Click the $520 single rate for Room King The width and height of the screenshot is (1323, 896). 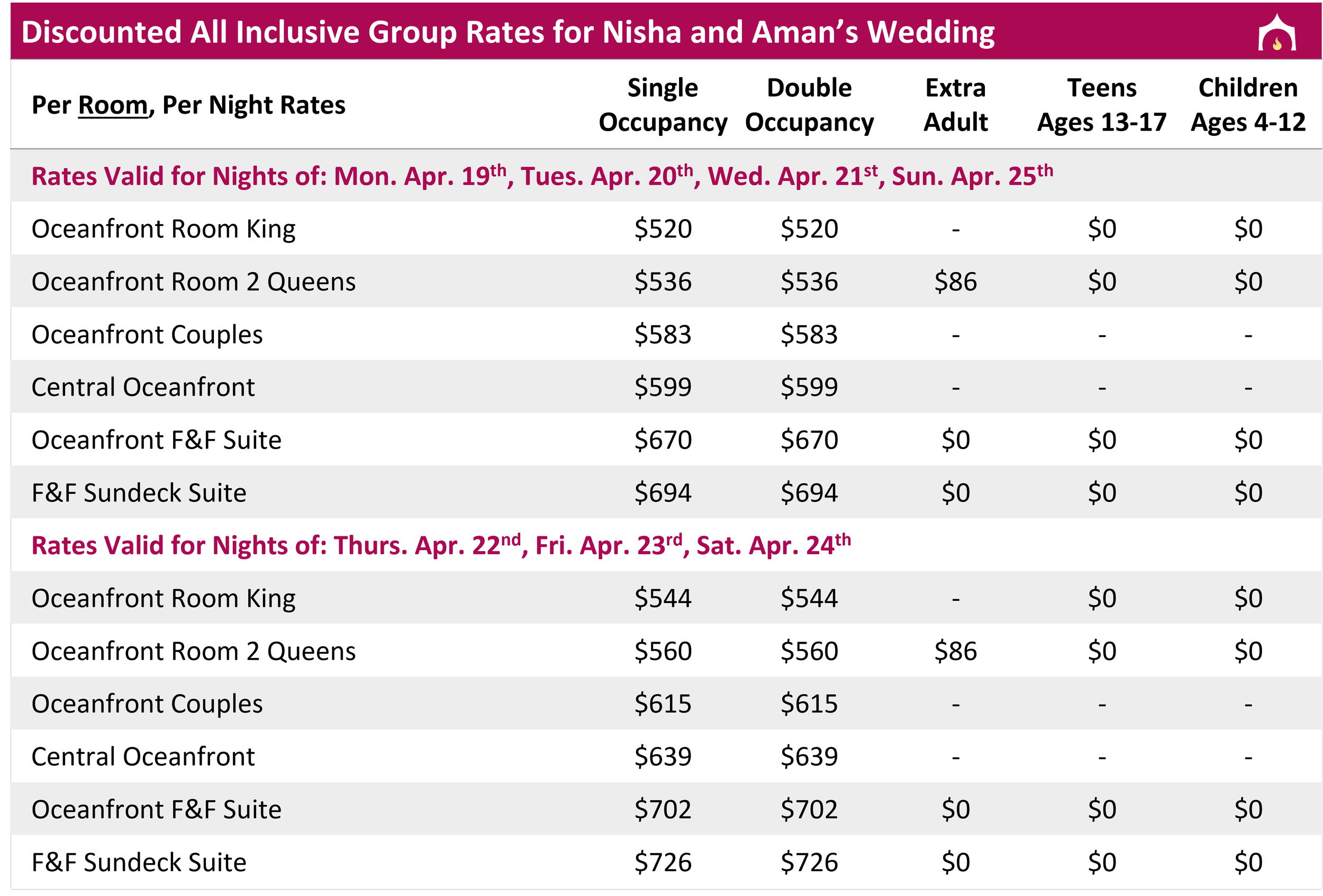(x=663, y=228)
